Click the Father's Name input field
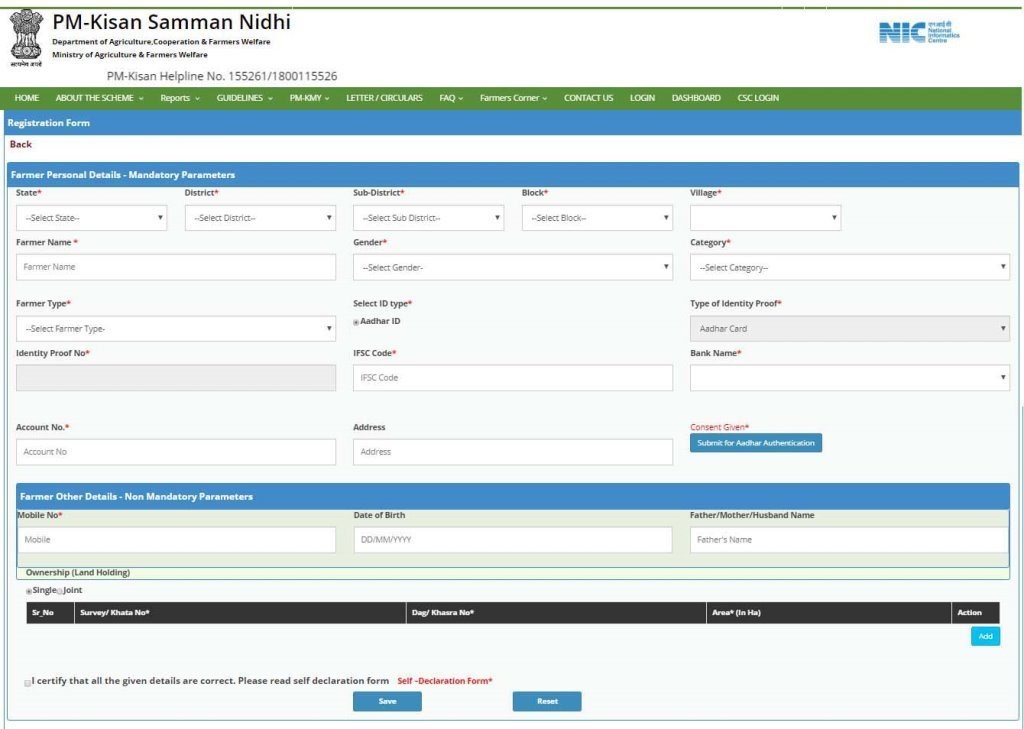Screen dimensions: 1024x729 tap(849, 540)
